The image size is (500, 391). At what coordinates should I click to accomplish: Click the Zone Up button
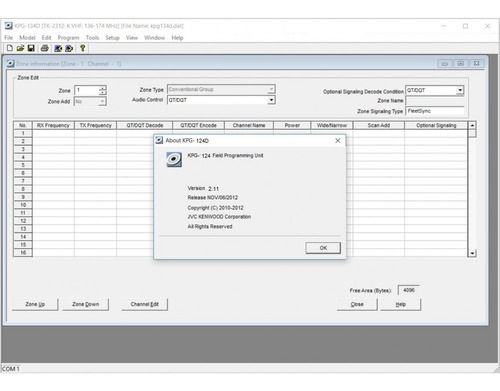point(35,304)
